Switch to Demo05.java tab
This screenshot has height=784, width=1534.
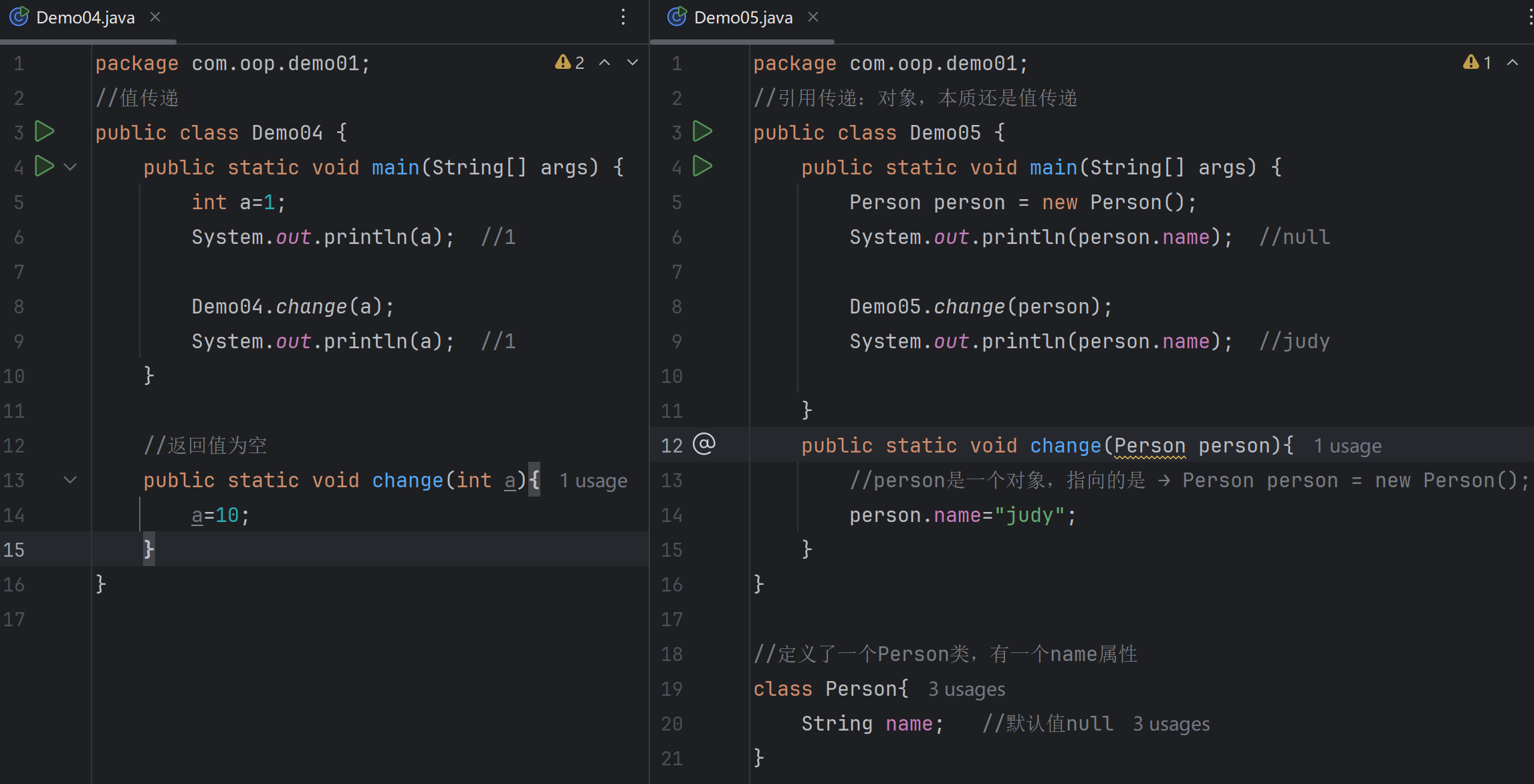coord(743,17)
